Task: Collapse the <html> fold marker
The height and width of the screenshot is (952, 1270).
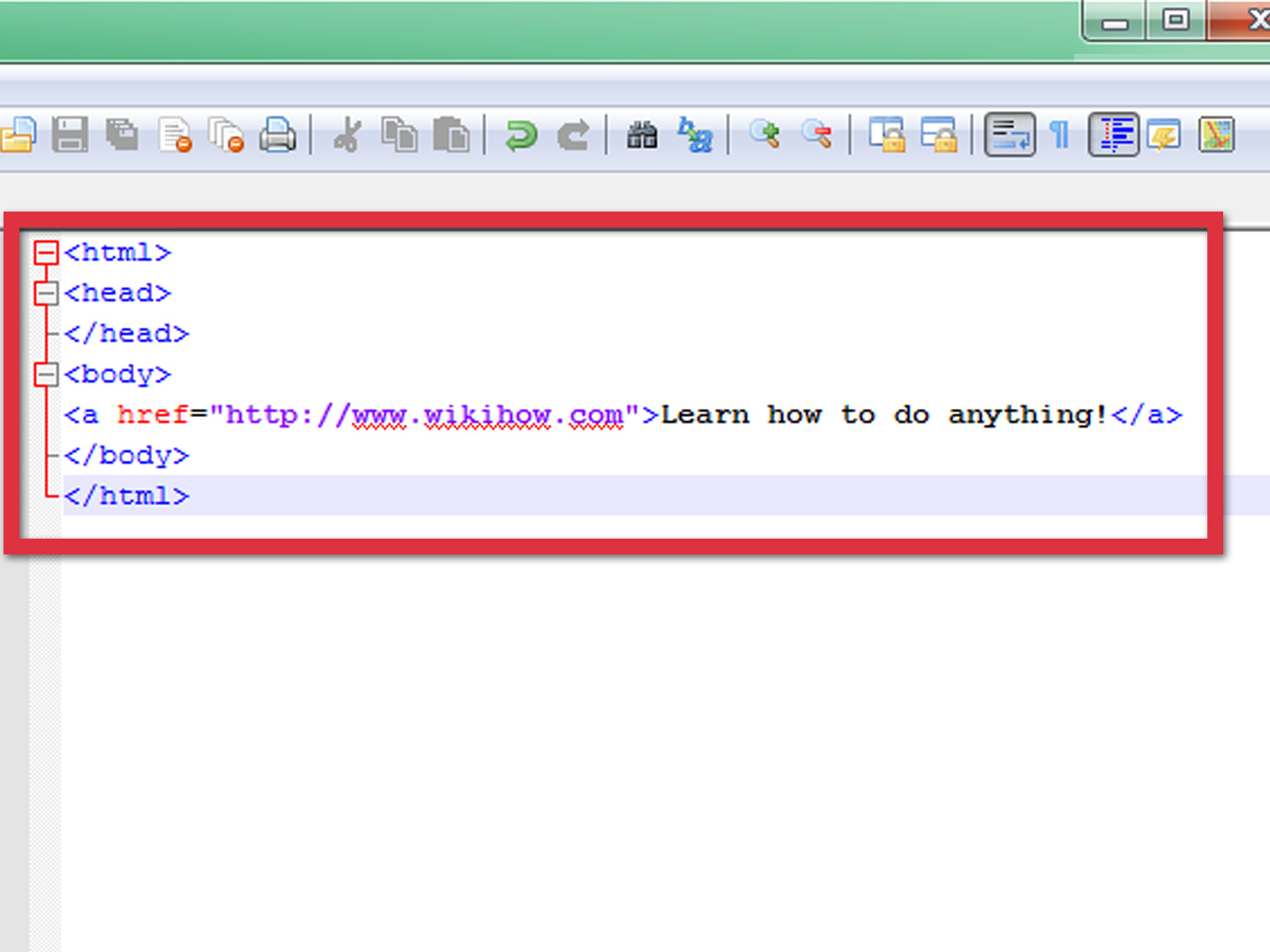Action: coord(46,253)
